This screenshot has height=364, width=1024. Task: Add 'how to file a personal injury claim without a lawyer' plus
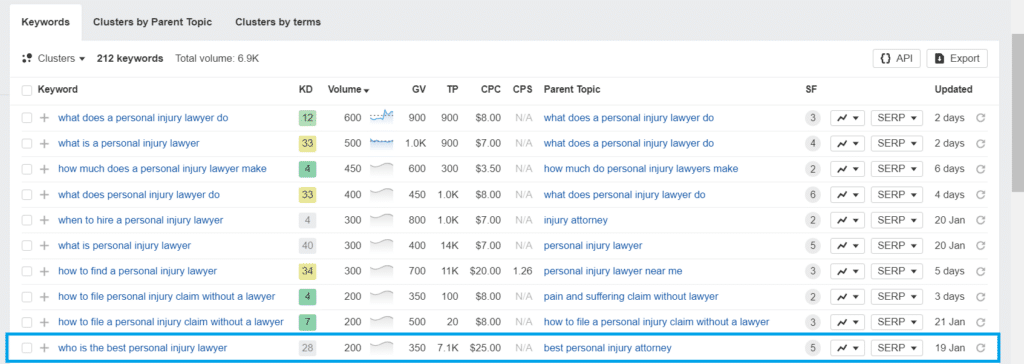point(44,322)
